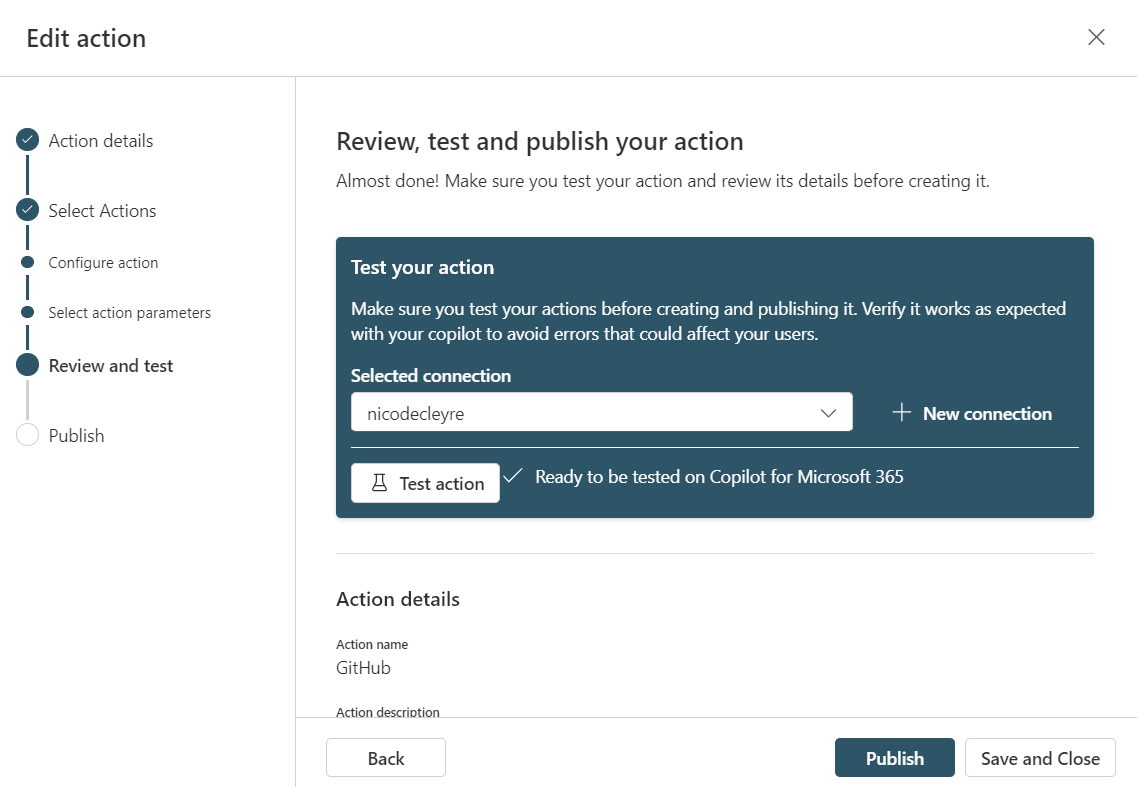Click the empty Publish step circle
This screenshot has width=1137, height=787.
click(27, 436)
